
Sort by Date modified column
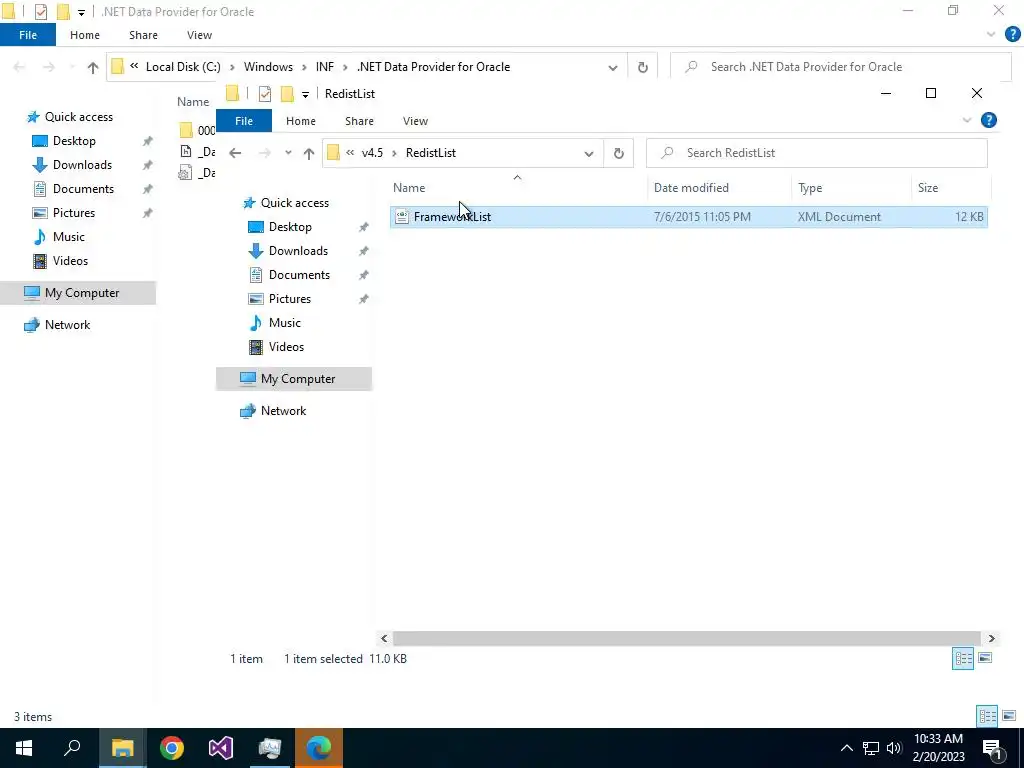click(x=691, y=187)
